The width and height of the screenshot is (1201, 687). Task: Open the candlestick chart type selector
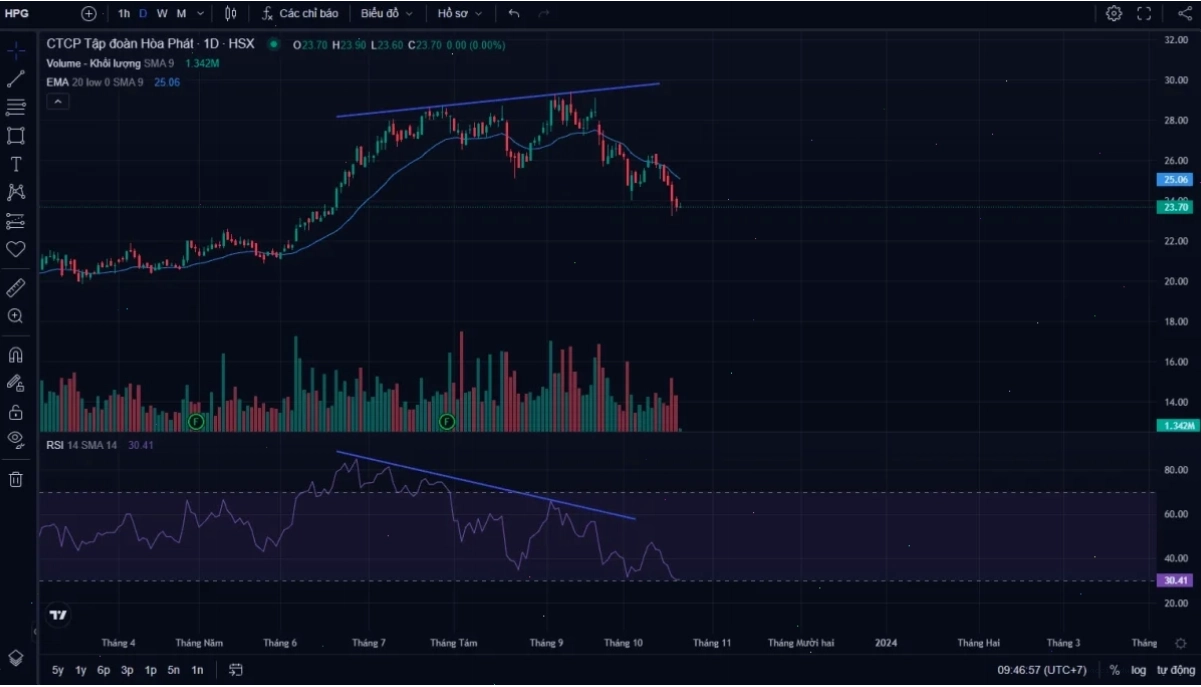coord(231,14)
